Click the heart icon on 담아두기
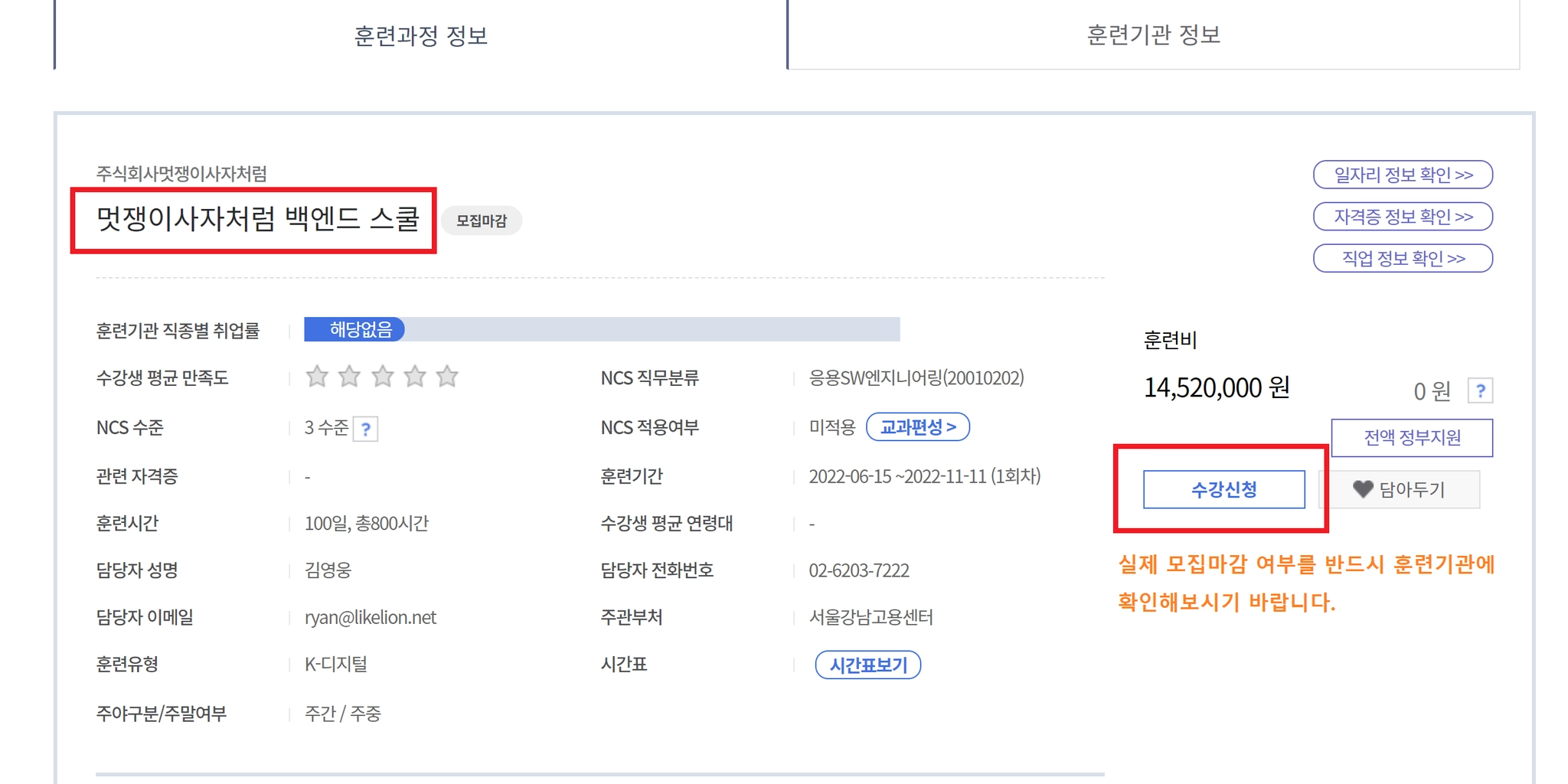Image resolution: width=1568 pixels, height=784 pixels. 1363,489
